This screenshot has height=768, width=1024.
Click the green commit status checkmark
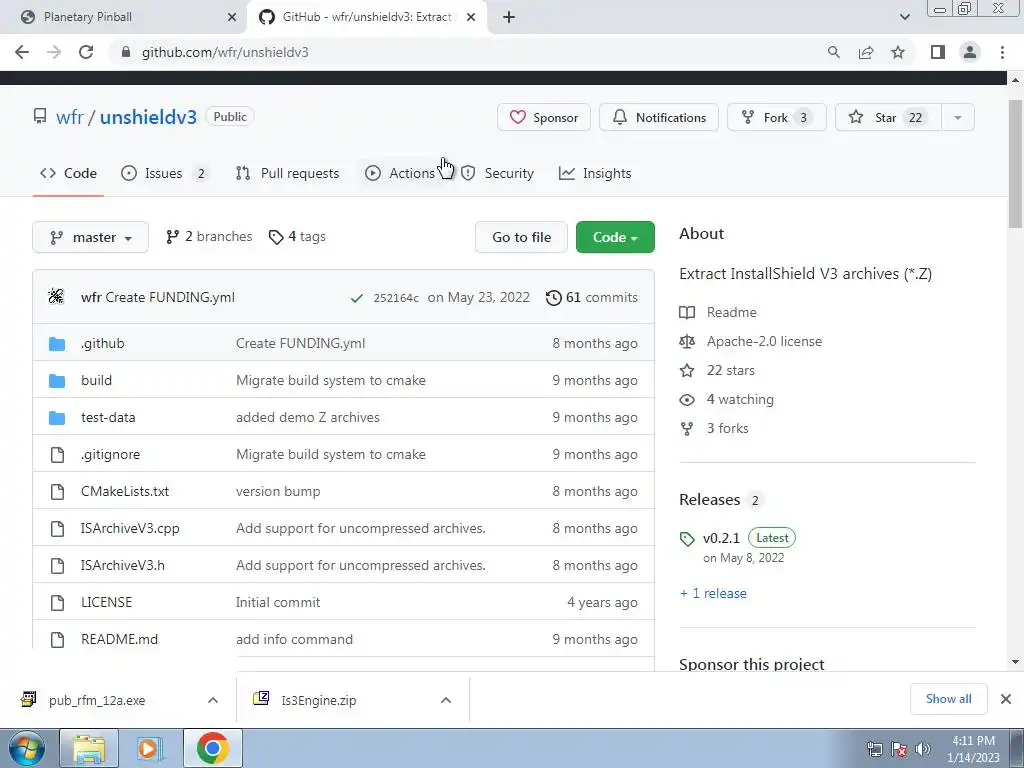point(357,298)
